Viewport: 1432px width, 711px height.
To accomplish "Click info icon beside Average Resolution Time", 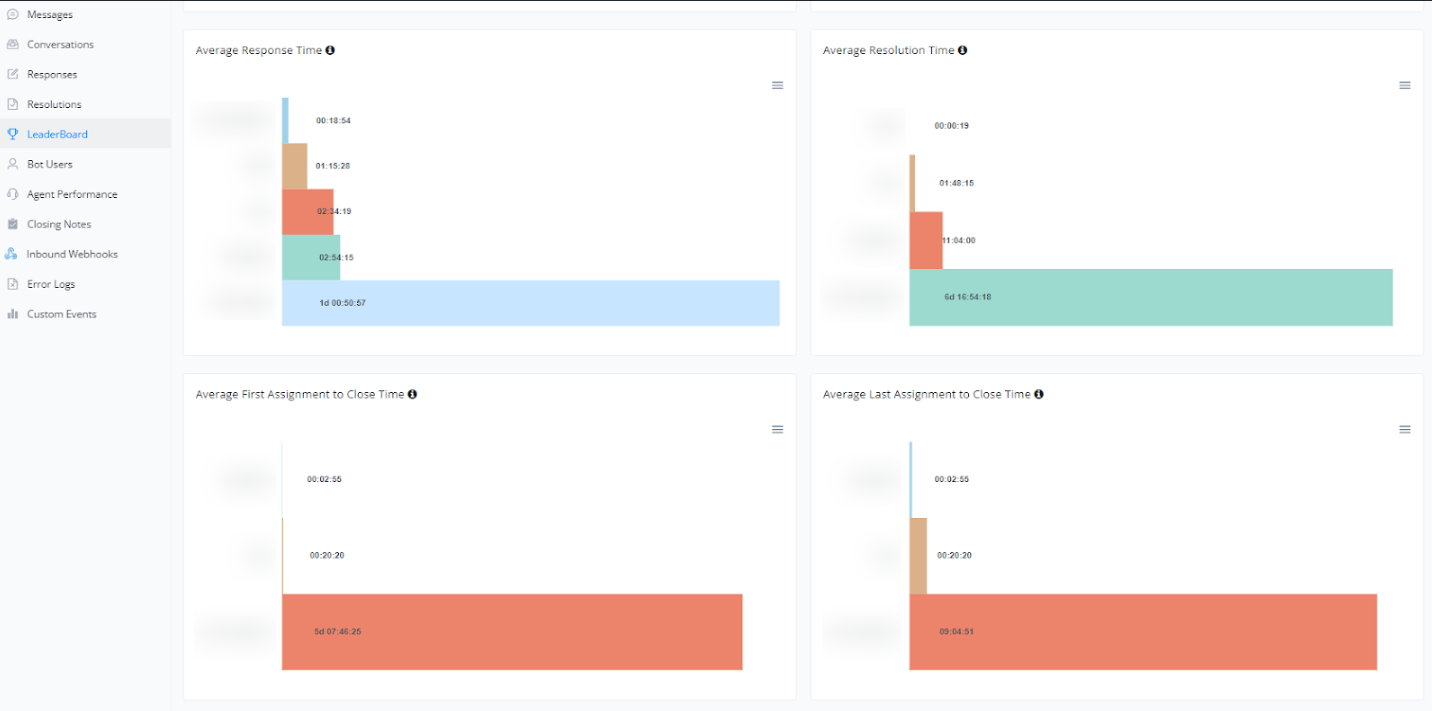I will (x=962, y=50).
